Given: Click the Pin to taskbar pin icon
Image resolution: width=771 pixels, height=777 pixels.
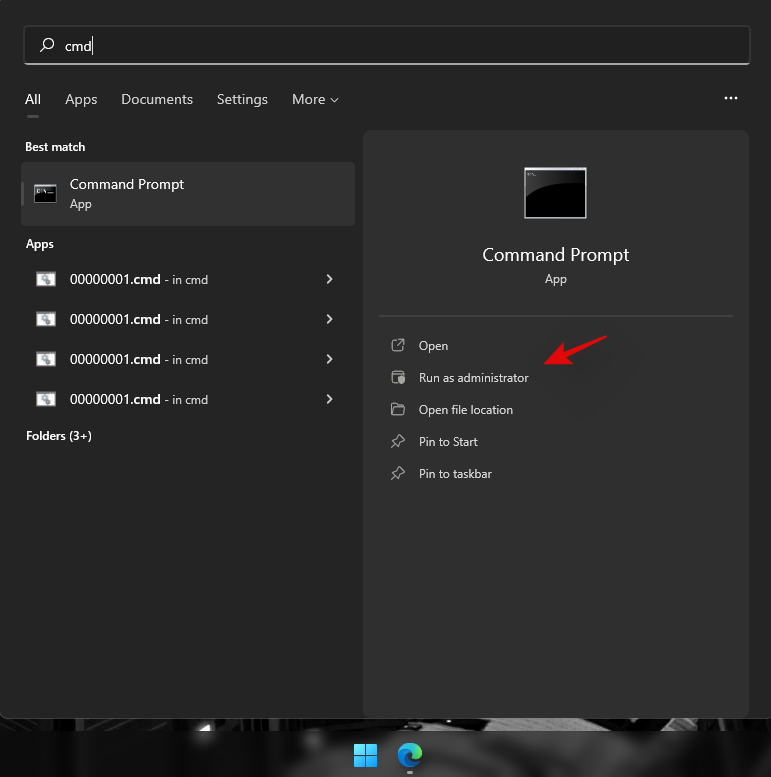Looking at the screenshot, I should point(398,474).
